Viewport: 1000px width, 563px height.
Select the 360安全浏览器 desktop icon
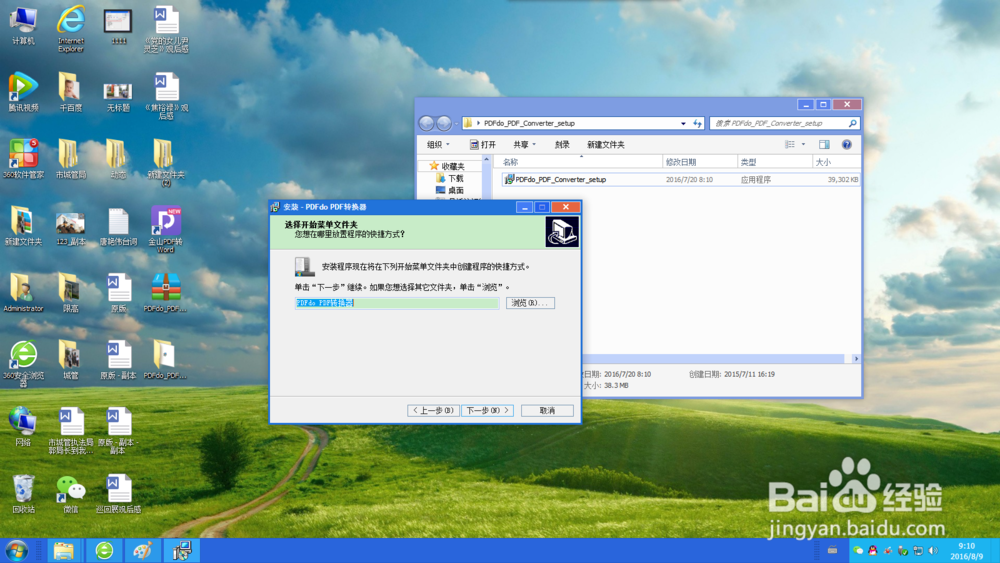pyautogui.click(x=24, y=363)
